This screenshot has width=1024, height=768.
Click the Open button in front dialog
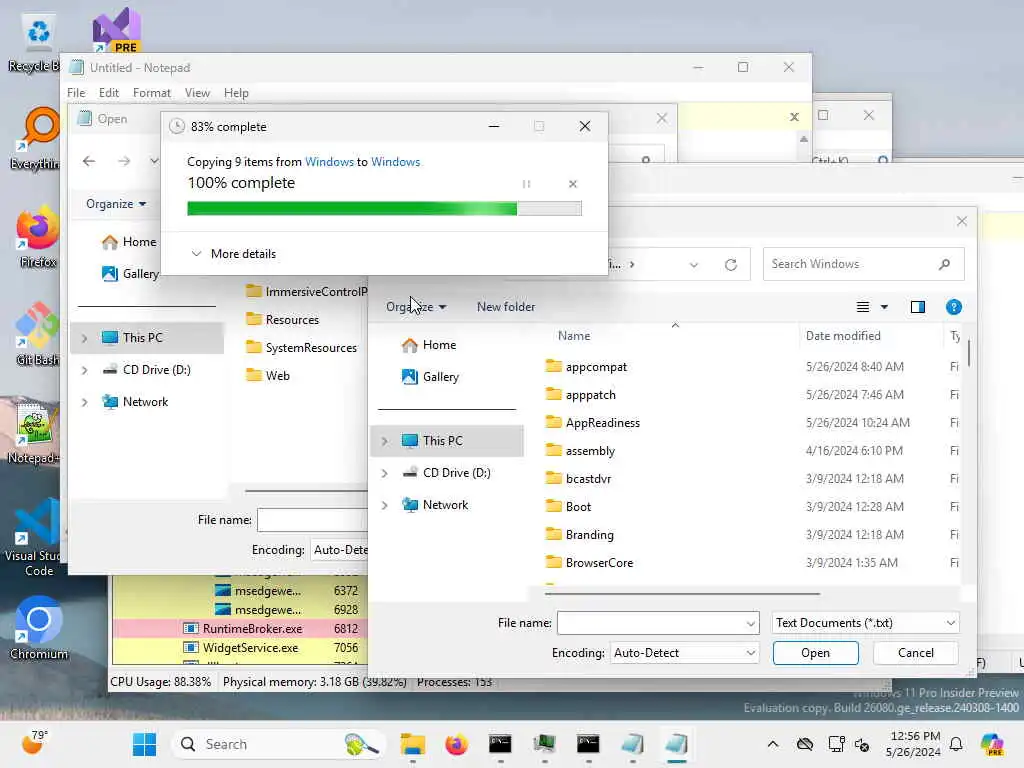click(x=816, y=653)
